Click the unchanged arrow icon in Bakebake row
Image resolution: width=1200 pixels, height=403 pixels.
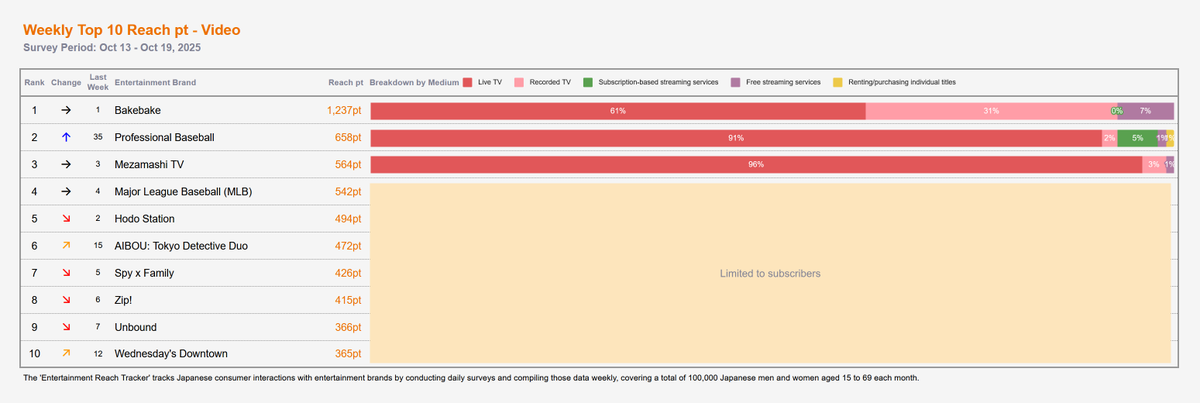tap(66, 110)
